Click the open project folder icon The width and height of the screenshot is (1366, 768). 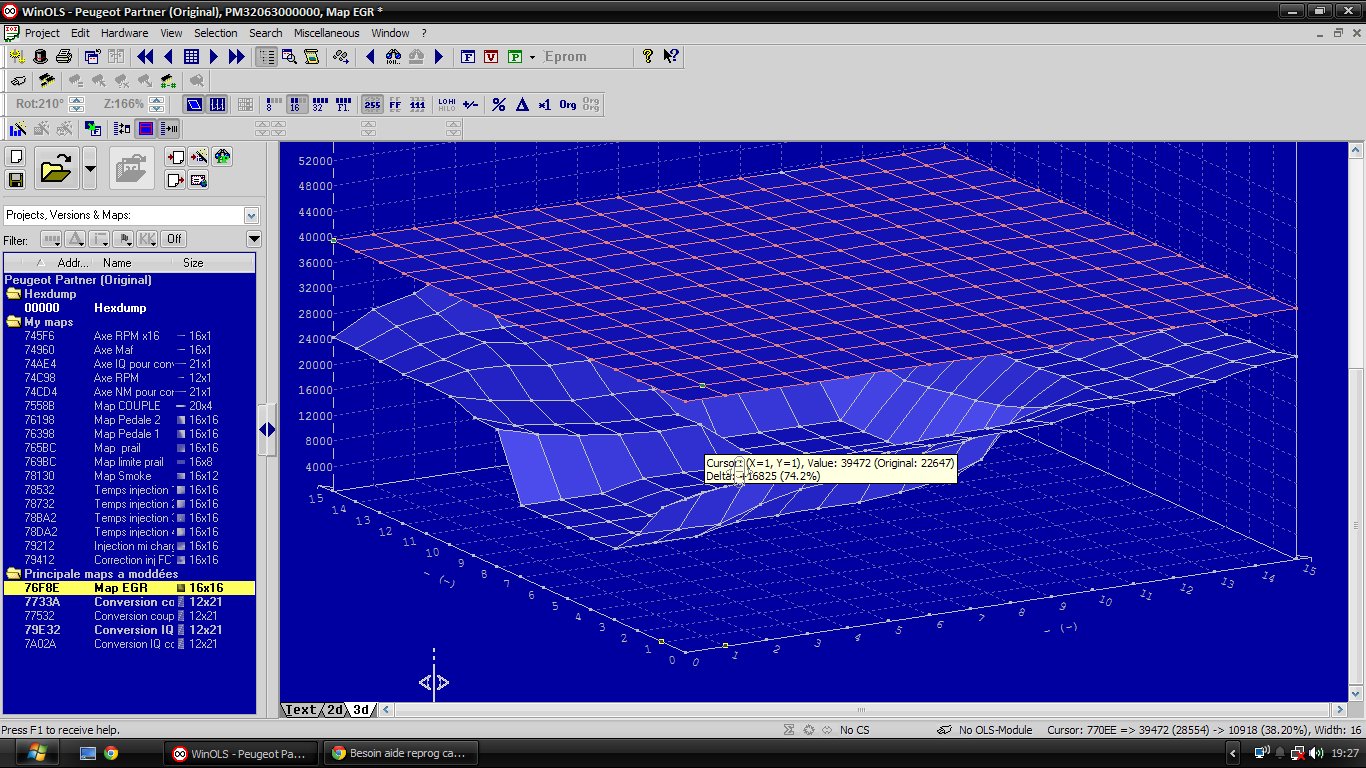tap(56, 168)
